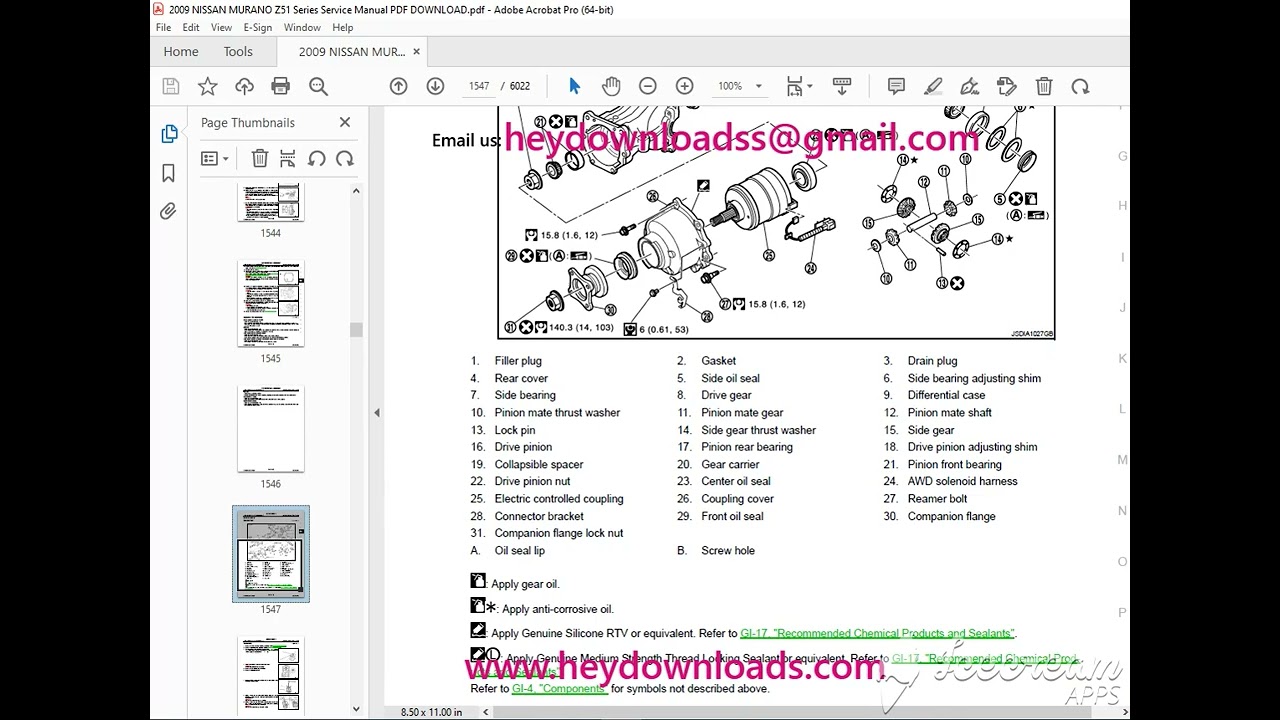The width and height of the screenshot is (1280, 720).
Task: Print the document using printer icon
Action: (281, 87)
